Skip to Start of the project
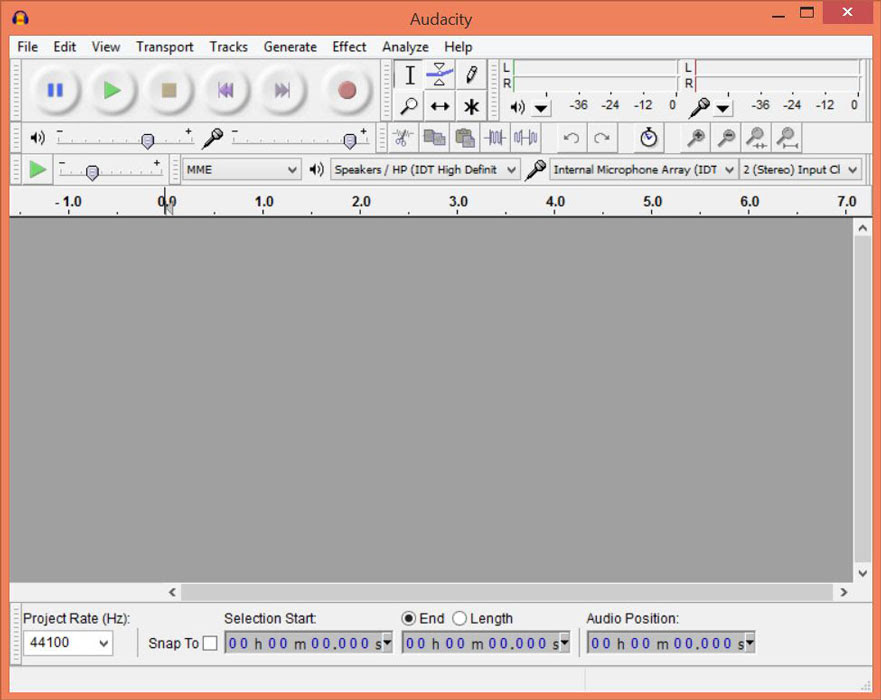Image resolution: width=881 pixels, height=700 pixels. click(225, 90)
